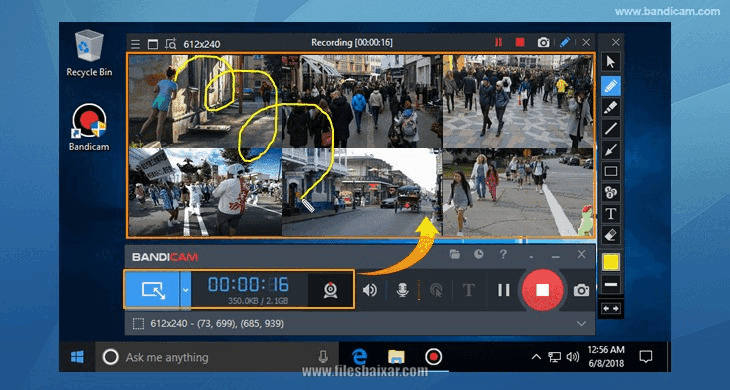Select the numbering stamp tool

pyautogui.click(x=610, y=192)
